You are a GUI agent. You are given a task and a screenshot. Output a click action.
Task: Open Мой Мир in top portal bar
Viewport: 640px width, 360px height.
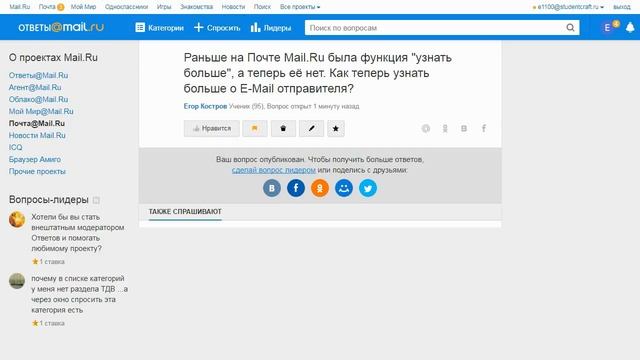click(x=83, y=7)
